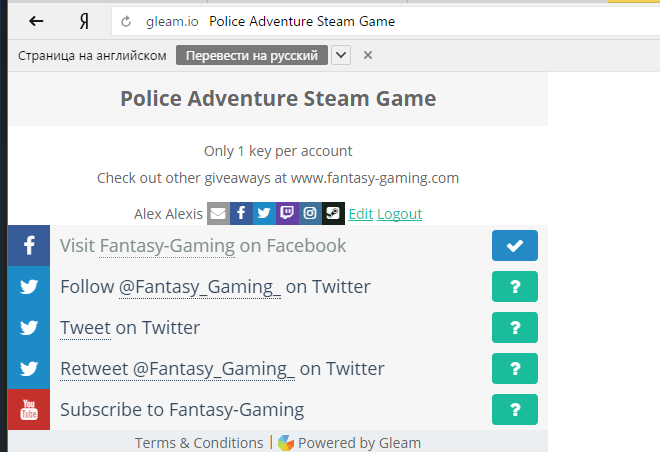
Task: Reload the page with the refresh icon
Action: (x=126, y=21)
